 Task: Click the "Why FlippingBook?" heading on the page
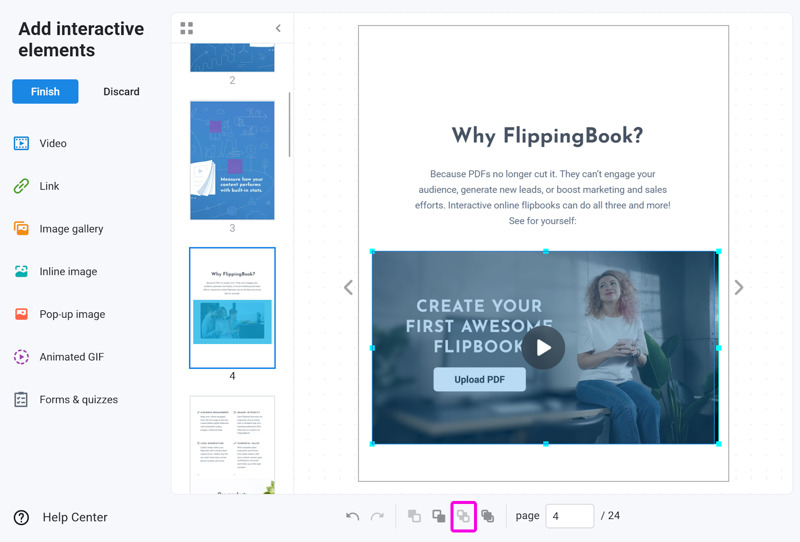[x=547, y=136]
